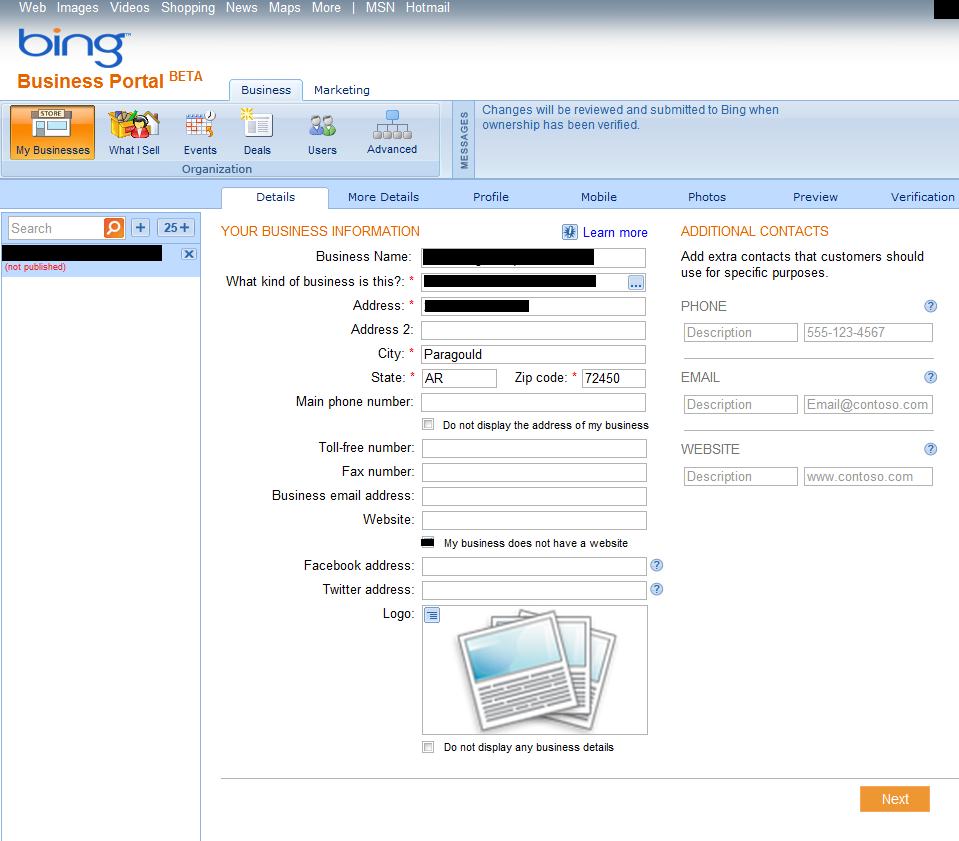
Task: Open the Profile tab
Action: [491, 197]
